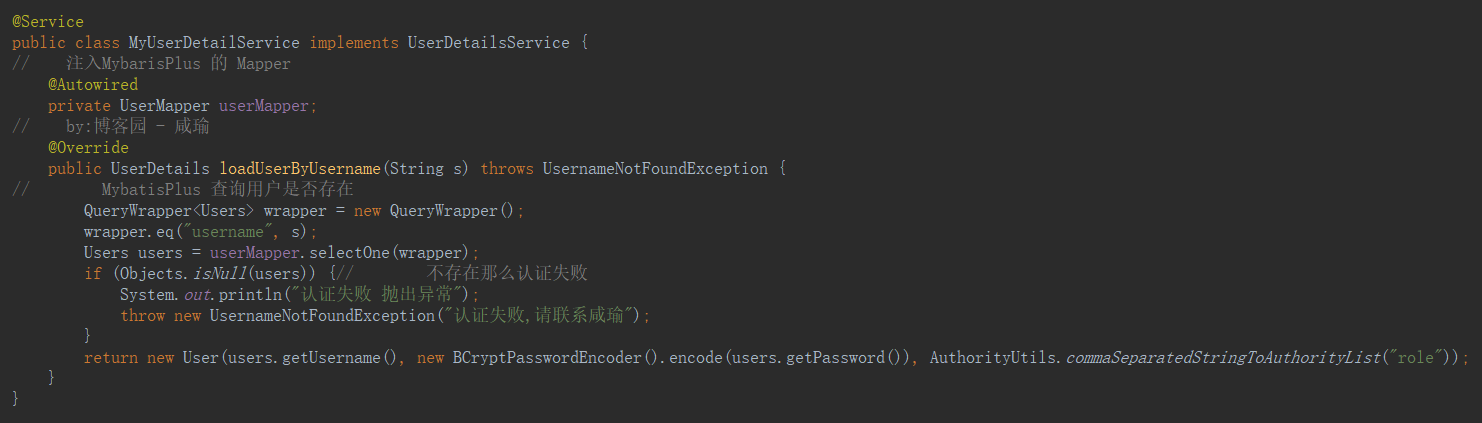Click the UserMapper type in field declaration
Image resolution: width=1482 pixels, height=423 pixels.
point(164,106)
